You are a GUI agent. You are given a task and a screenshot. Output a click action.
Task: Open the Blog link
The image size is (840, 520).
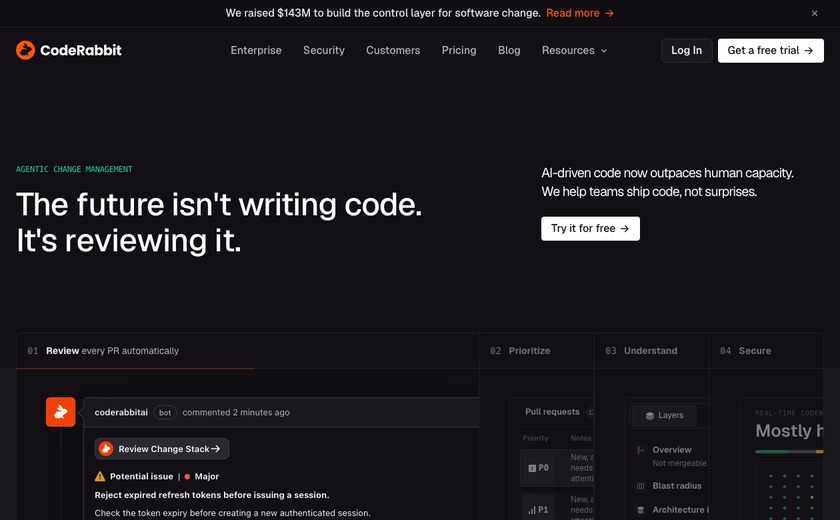click(x=509, y=50)
